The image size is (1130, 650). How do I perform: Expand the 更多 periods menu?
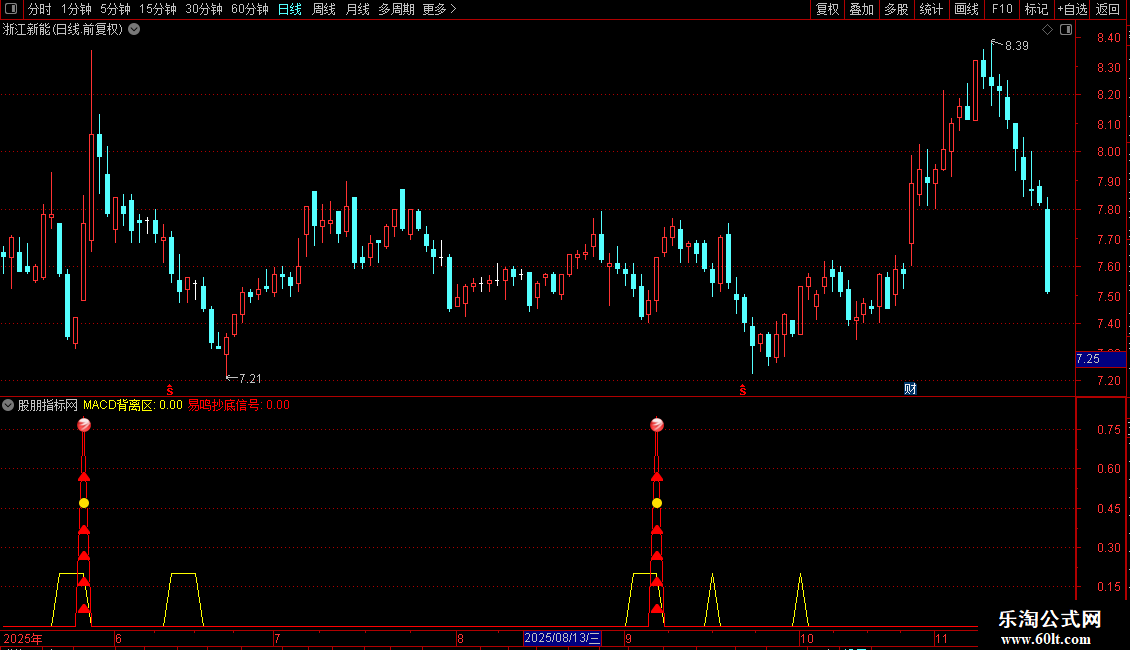point(440,9)
